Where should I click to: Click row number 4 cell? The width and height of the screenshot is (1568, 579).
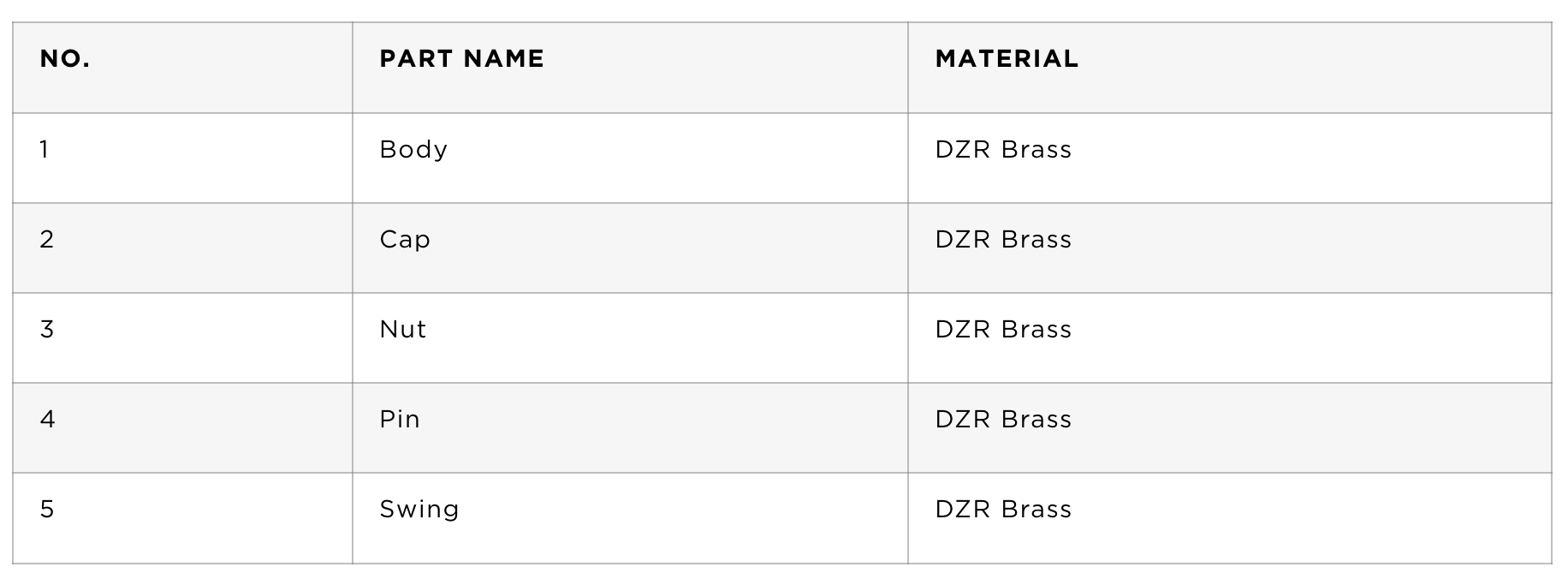[182, 427]
